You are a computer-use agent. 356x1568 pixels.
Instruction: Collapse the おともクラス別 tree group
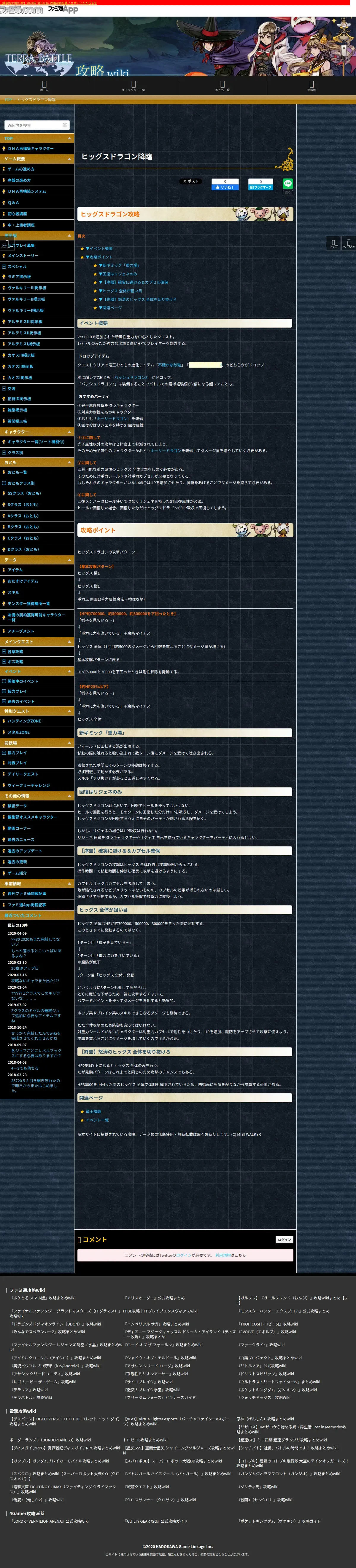[x=4, y=483]
